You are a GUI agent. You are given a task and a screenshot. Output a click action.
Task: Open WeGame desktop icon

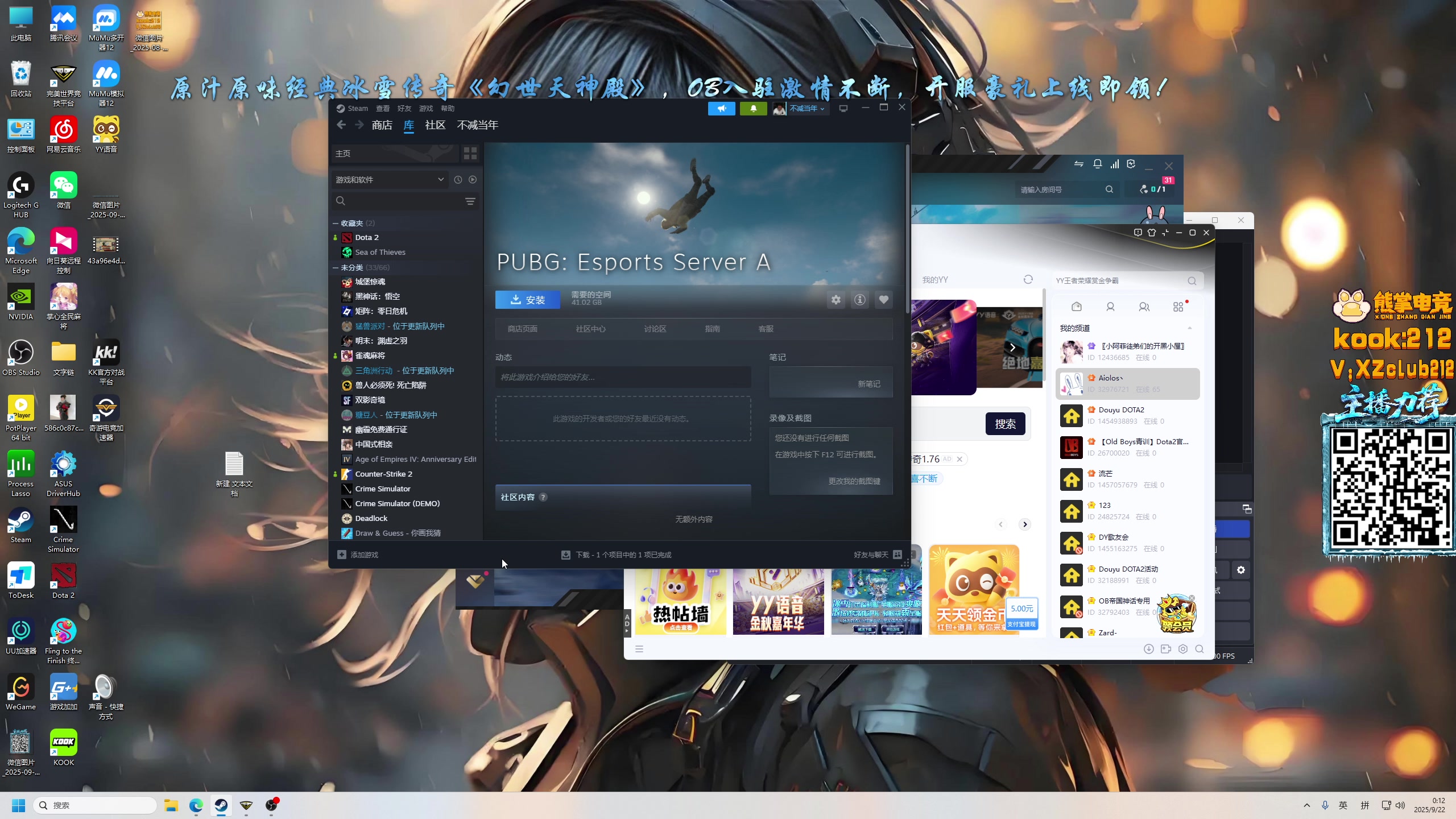pyautogui.click(x=21, y=692)
